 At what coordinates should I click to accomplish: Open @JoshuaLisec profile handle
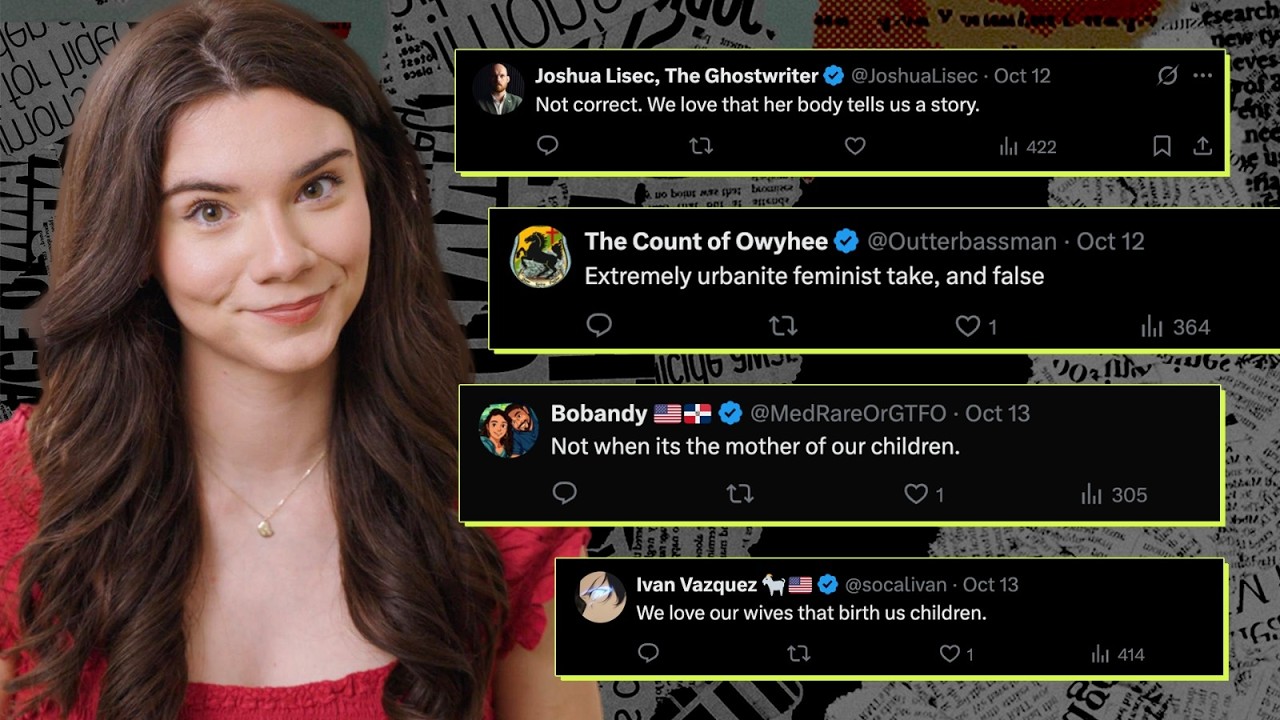point(914,76)
